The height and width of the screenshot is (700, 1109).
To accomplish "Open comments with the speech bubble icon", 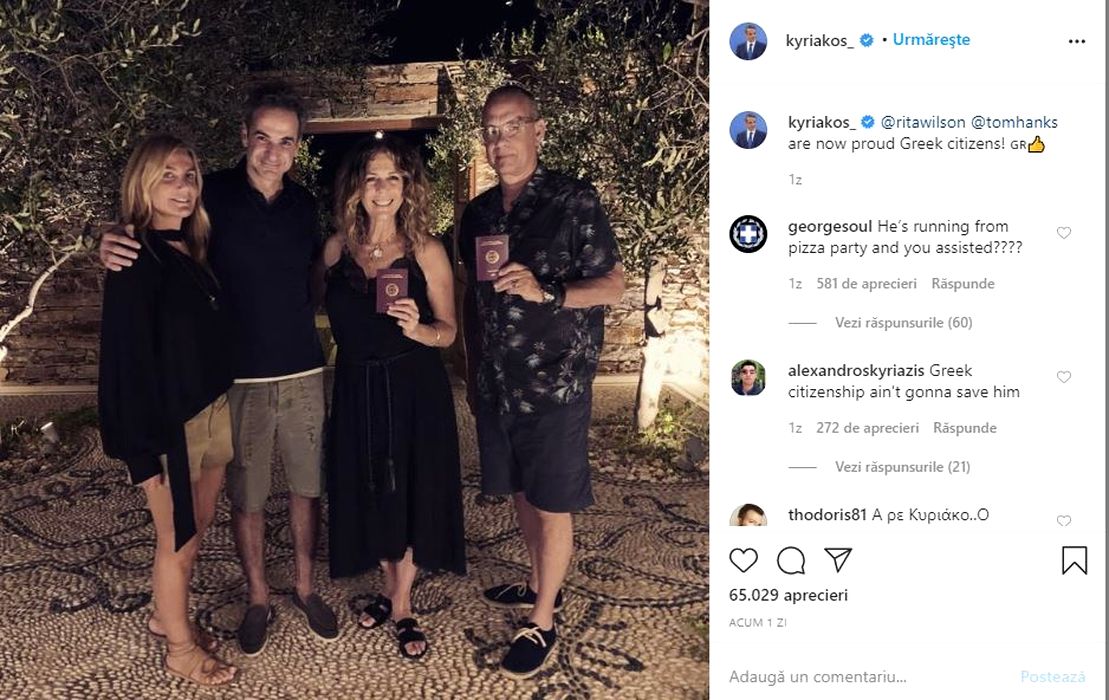I will point(791,560).
